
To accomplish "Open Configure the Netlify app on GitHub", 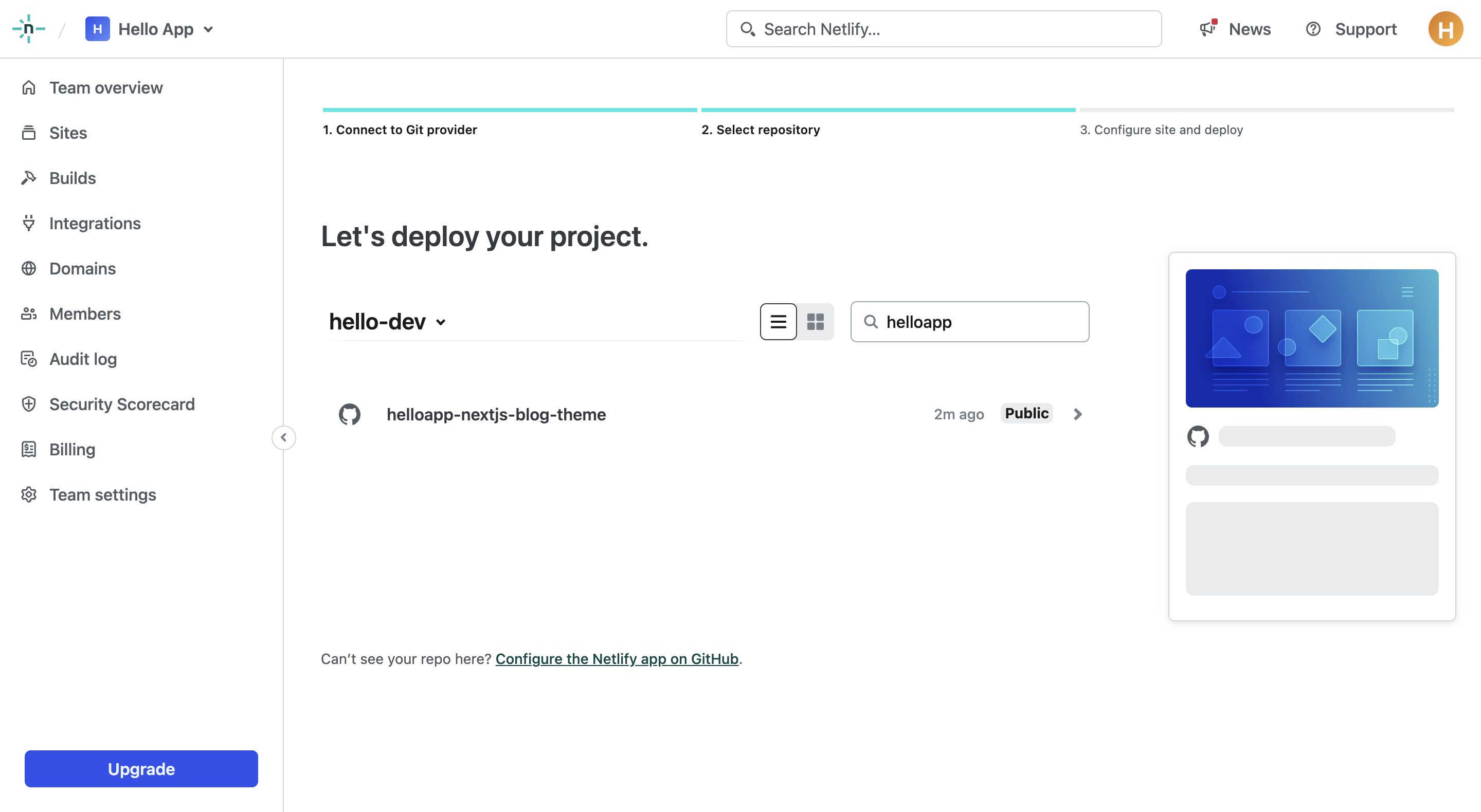I will point(617,658).
